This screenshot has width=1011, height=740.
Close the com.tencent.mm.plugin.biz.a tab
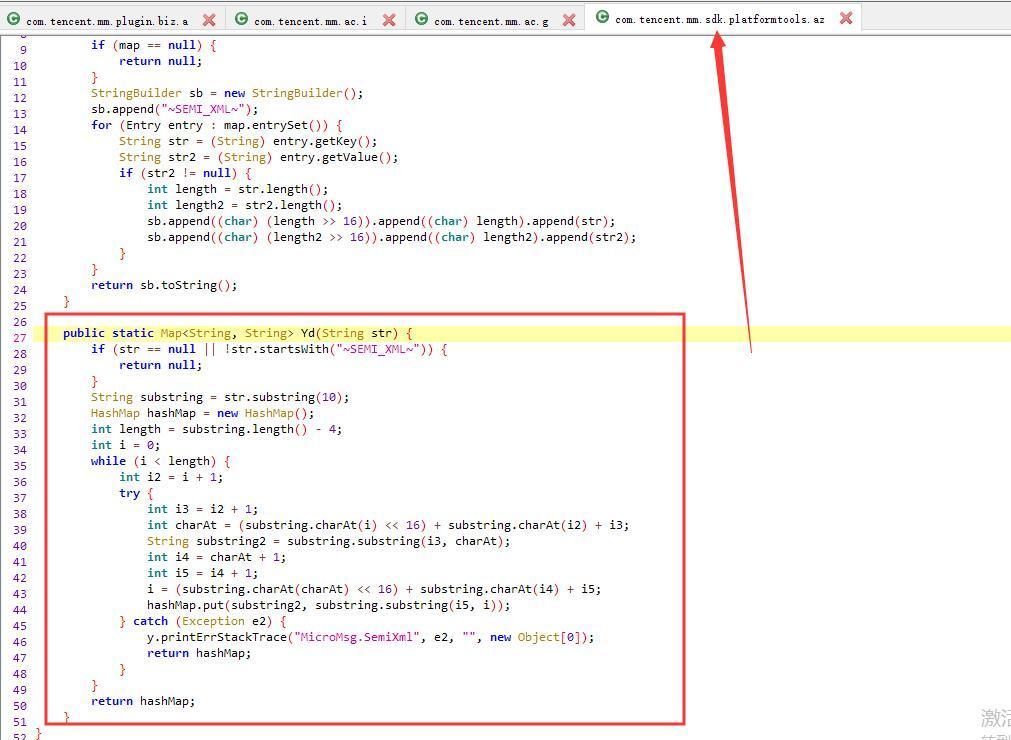[x=209, y=20]
